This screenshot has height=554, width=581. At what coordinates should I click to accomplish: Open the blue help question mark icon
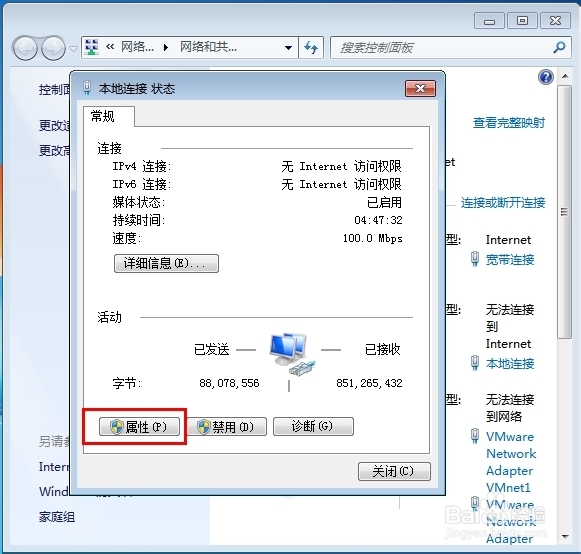[546, 77]
